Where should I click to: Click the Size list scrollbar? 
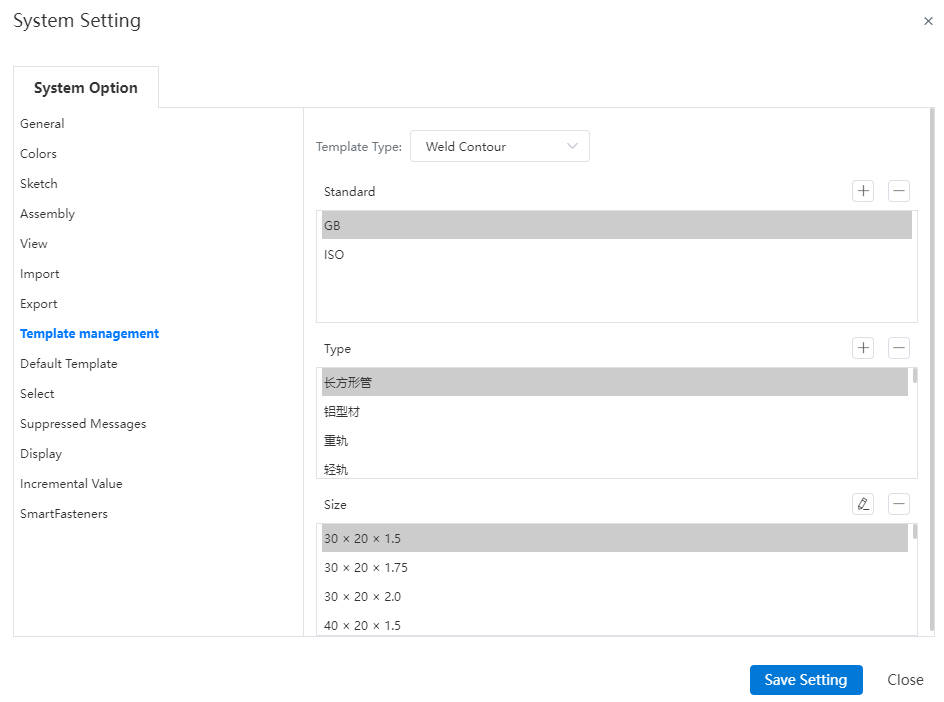click(914, 532)
